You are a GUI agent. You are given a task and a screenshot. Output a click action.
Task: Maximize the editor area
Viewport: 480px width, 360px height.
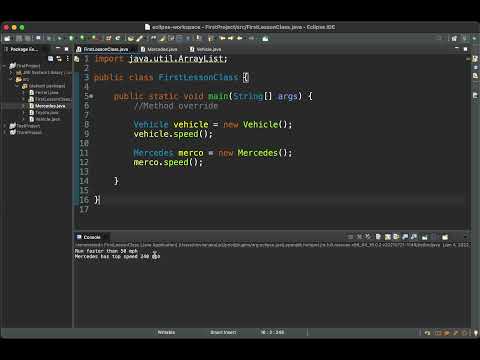point(466,49)
